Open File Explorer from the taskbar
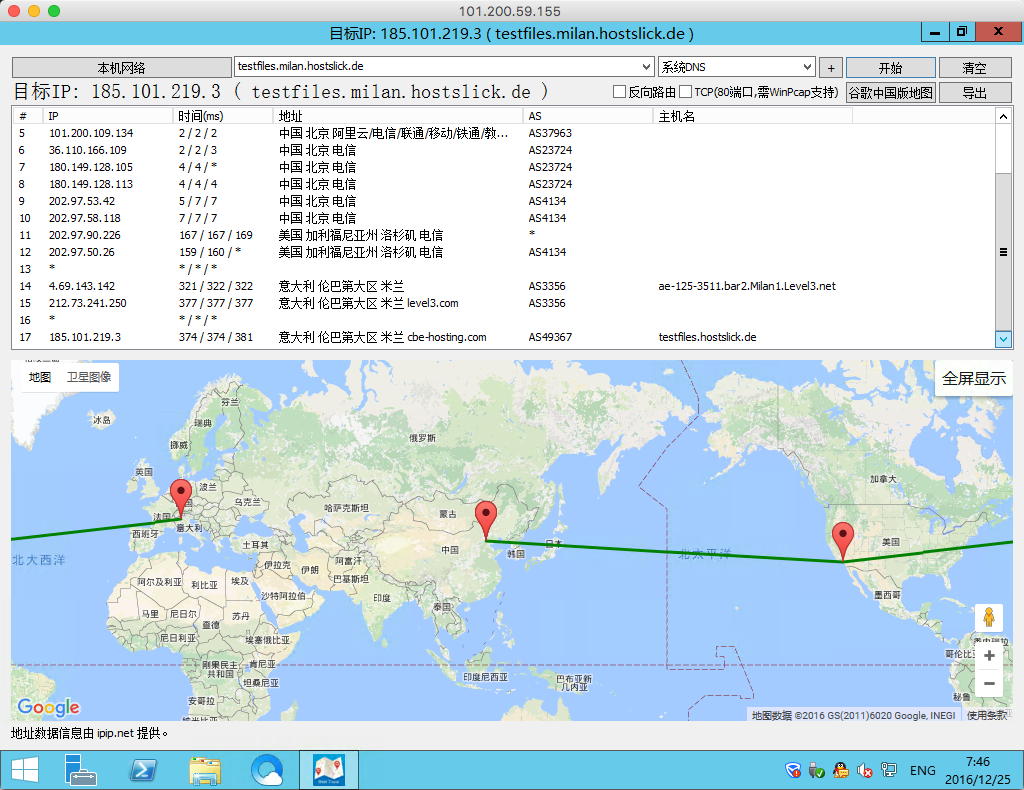The width and height of the screenshot is (1024, 790). (205, 771)
